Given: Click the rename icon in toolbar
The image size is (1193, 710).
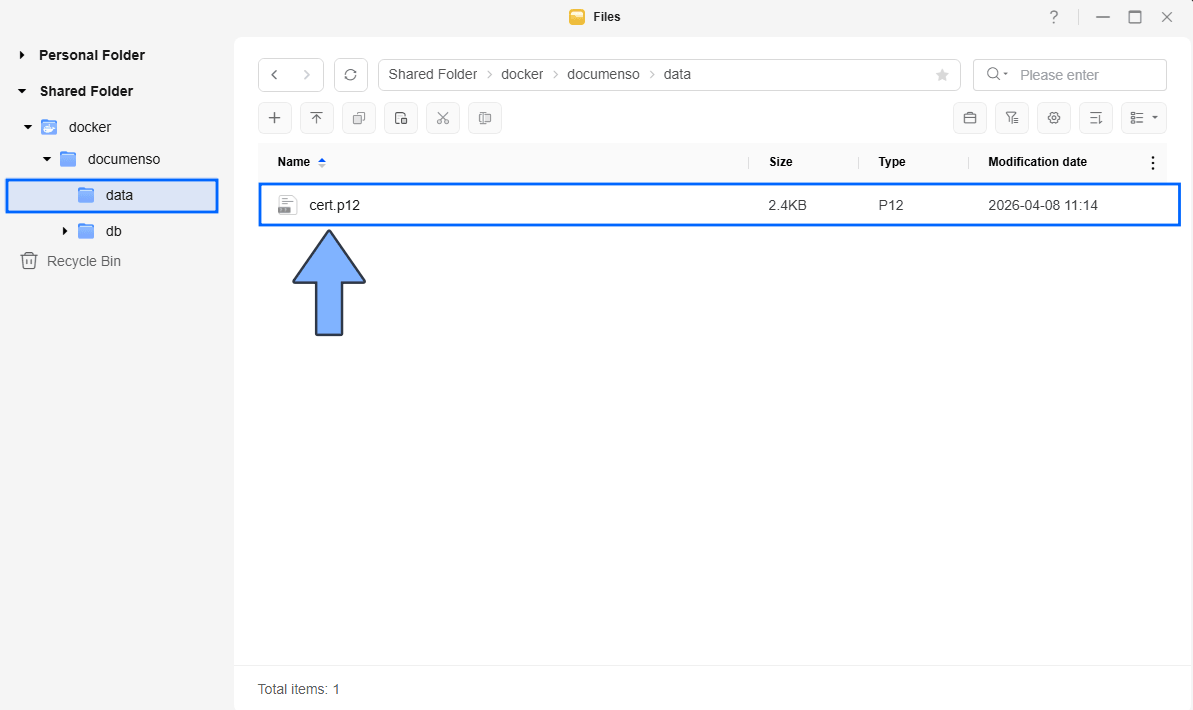Looking at the screenshot, I should [x=484, y=118].
